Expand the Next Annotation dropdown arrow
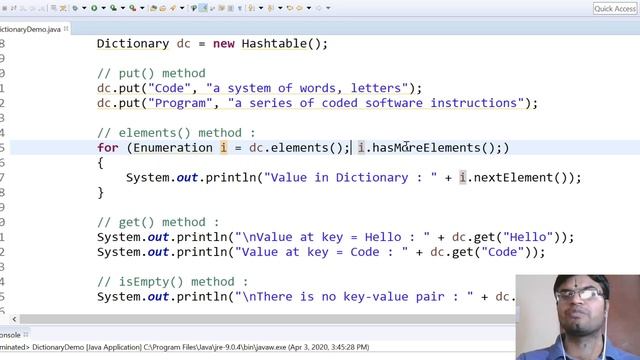This screenshot has width=640, height=360. (261, 8)
